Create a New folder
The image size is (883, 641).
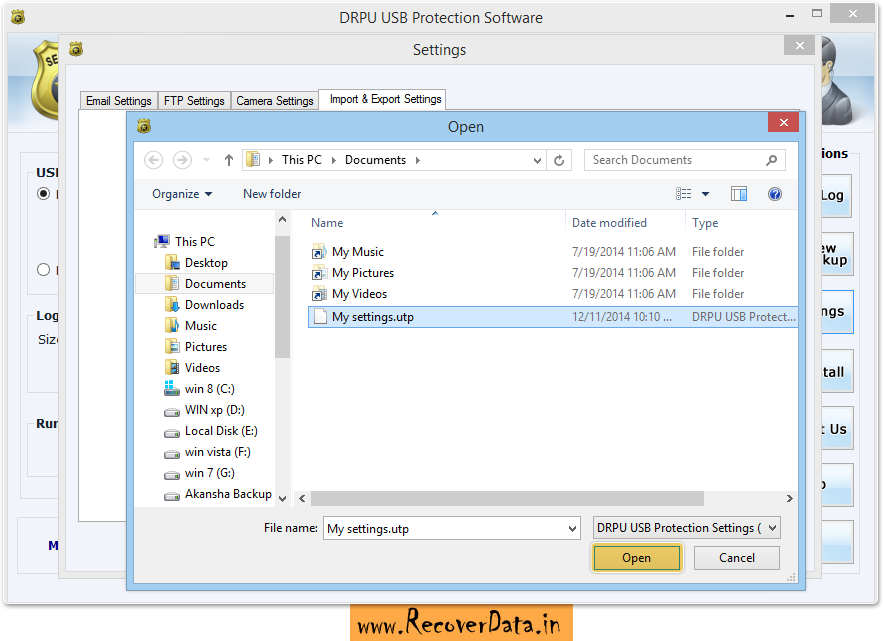[x=272, y=194]
